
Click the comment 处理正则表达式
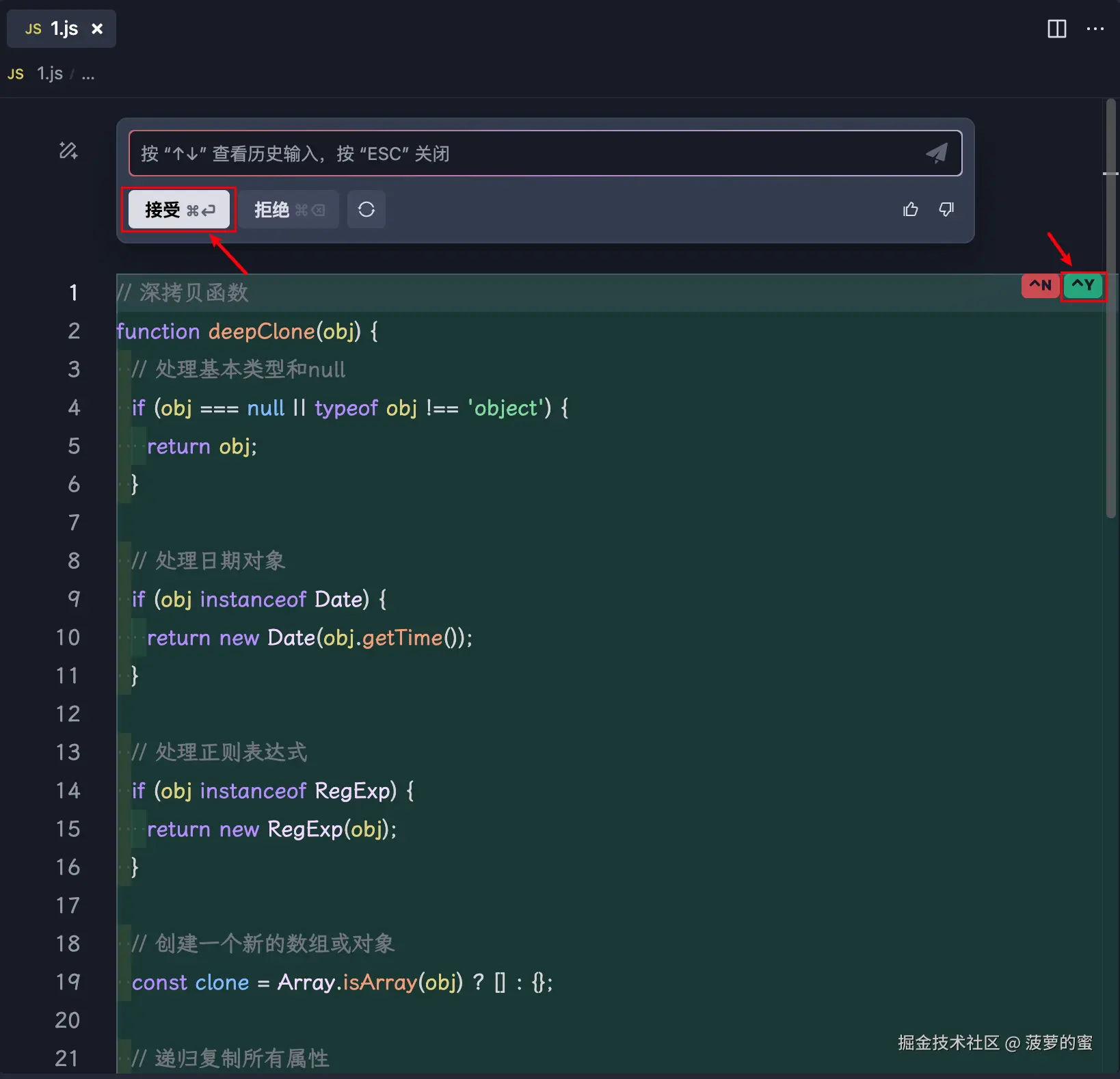[219, 752]
